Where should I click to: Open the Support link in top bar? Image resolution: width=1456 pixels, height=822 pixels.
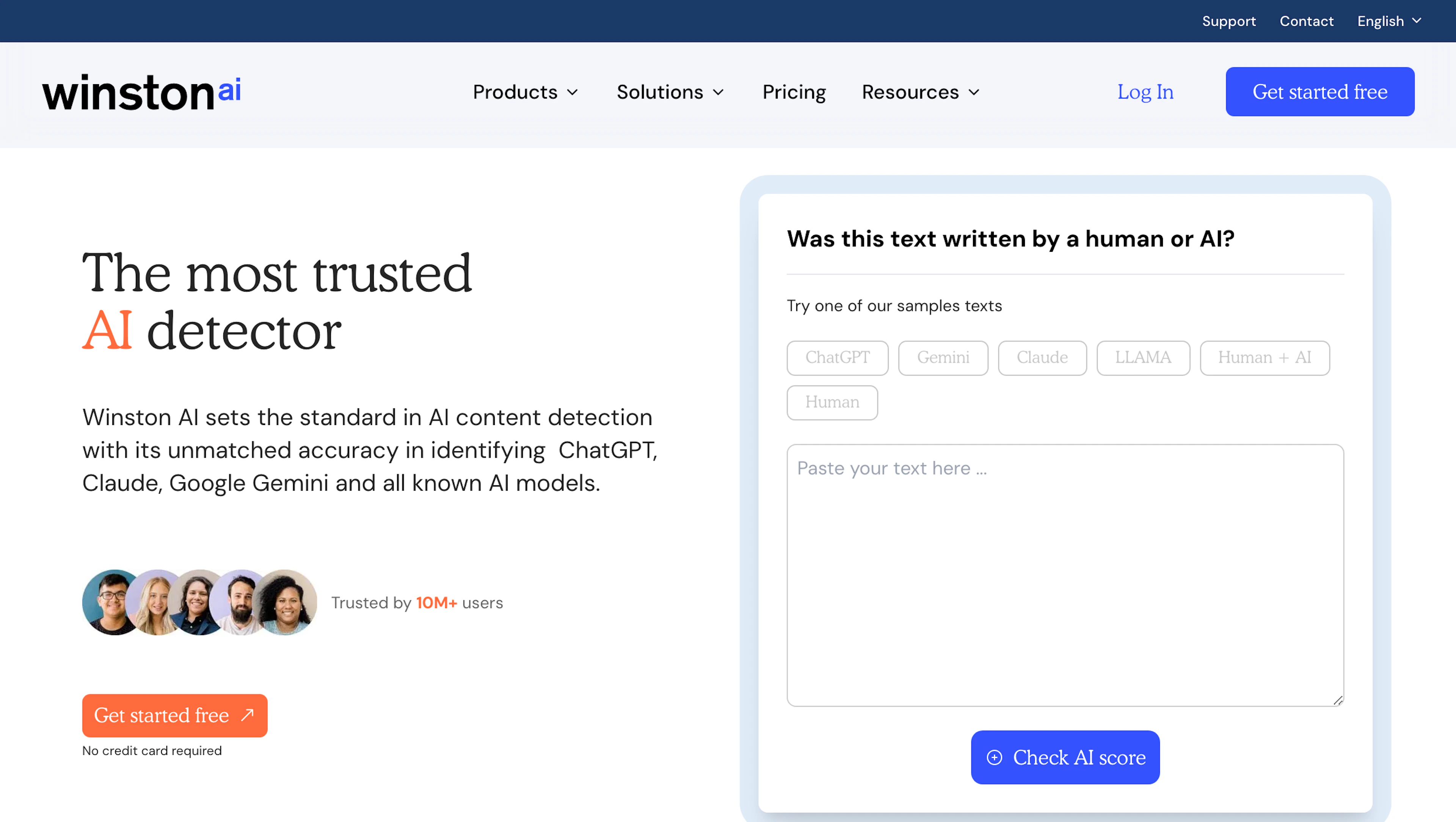tap(1228, 21)
